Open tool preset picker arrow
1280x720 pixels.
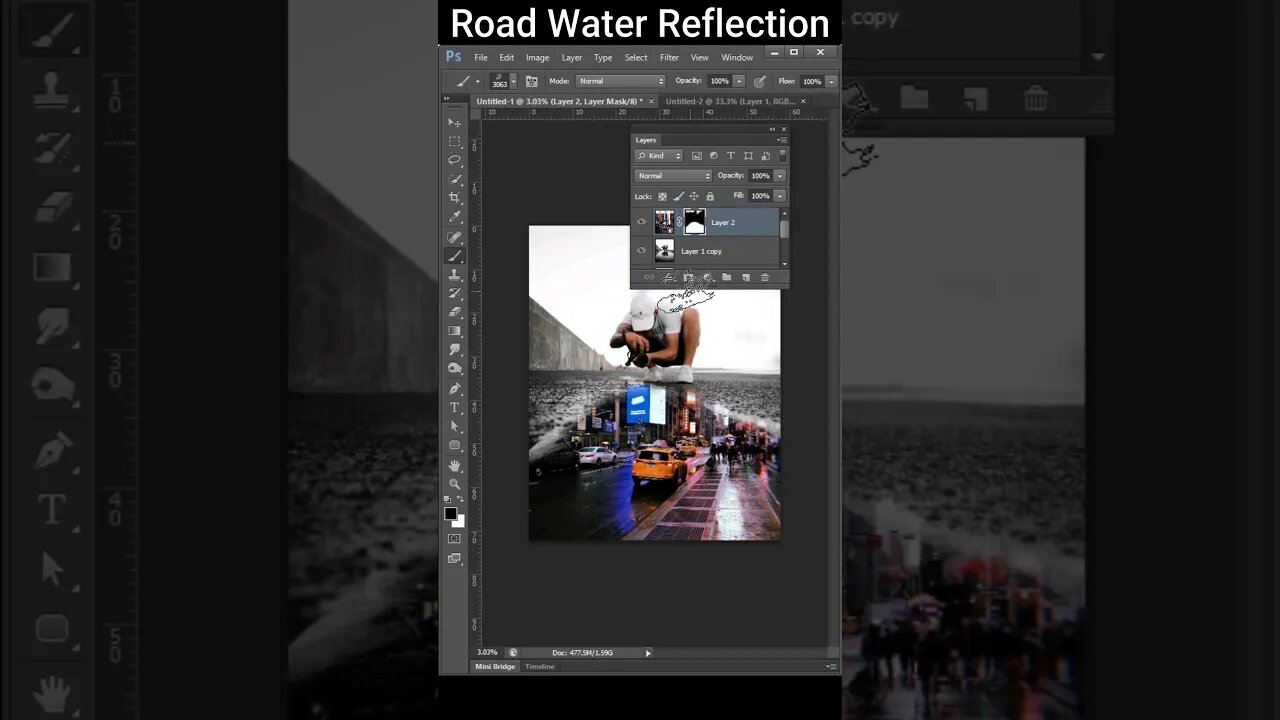pyautogui.click(x=477, y=81)
